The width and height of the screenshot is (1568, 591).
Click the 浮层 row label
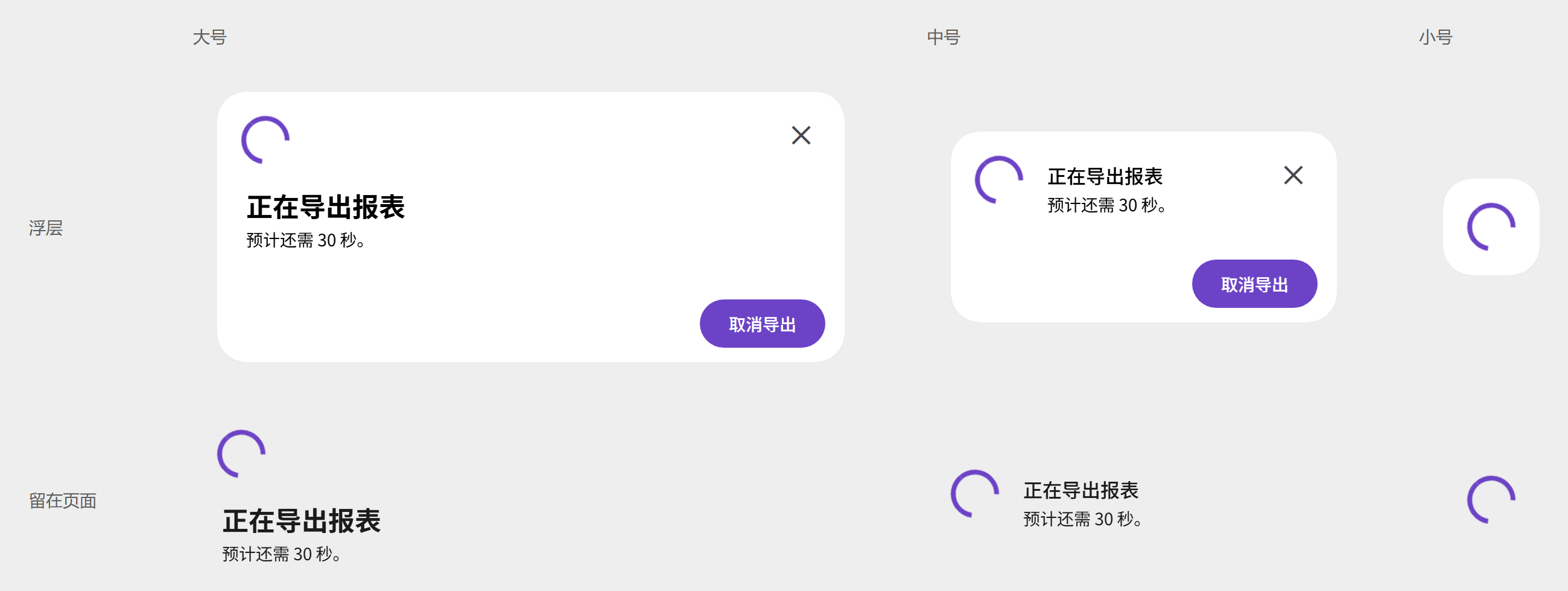click(46, 228)
